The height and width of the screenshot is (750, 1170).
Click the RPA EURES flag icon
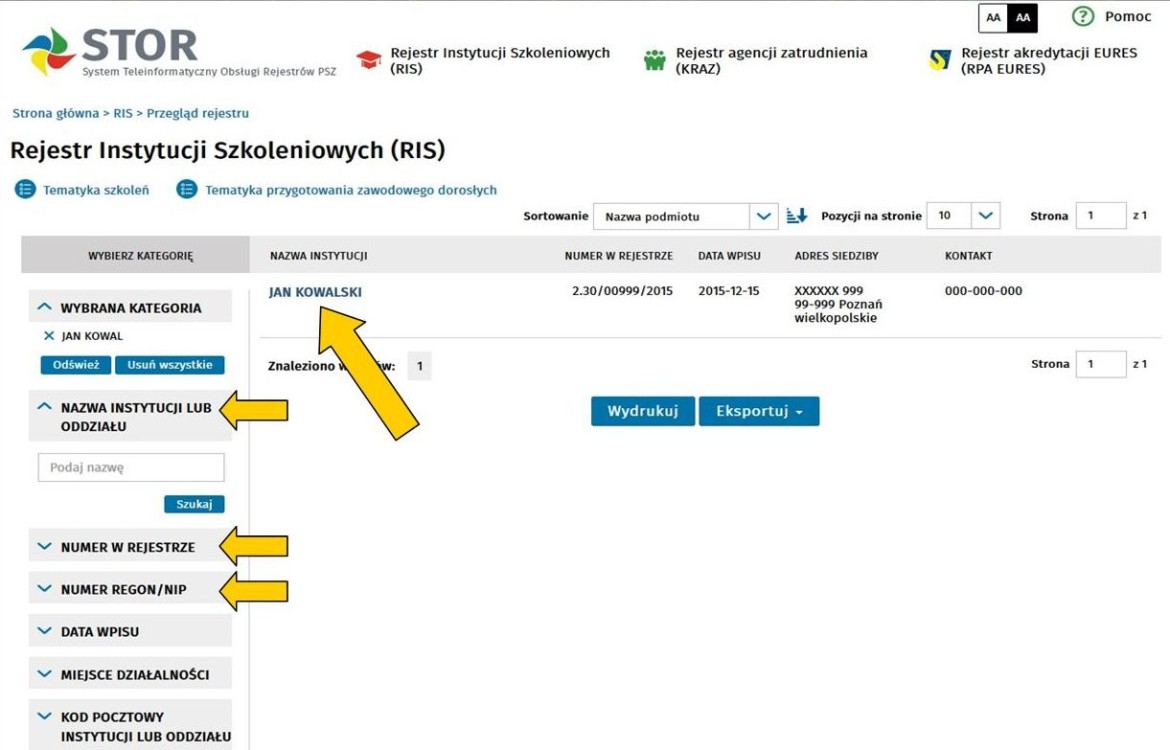939,60
